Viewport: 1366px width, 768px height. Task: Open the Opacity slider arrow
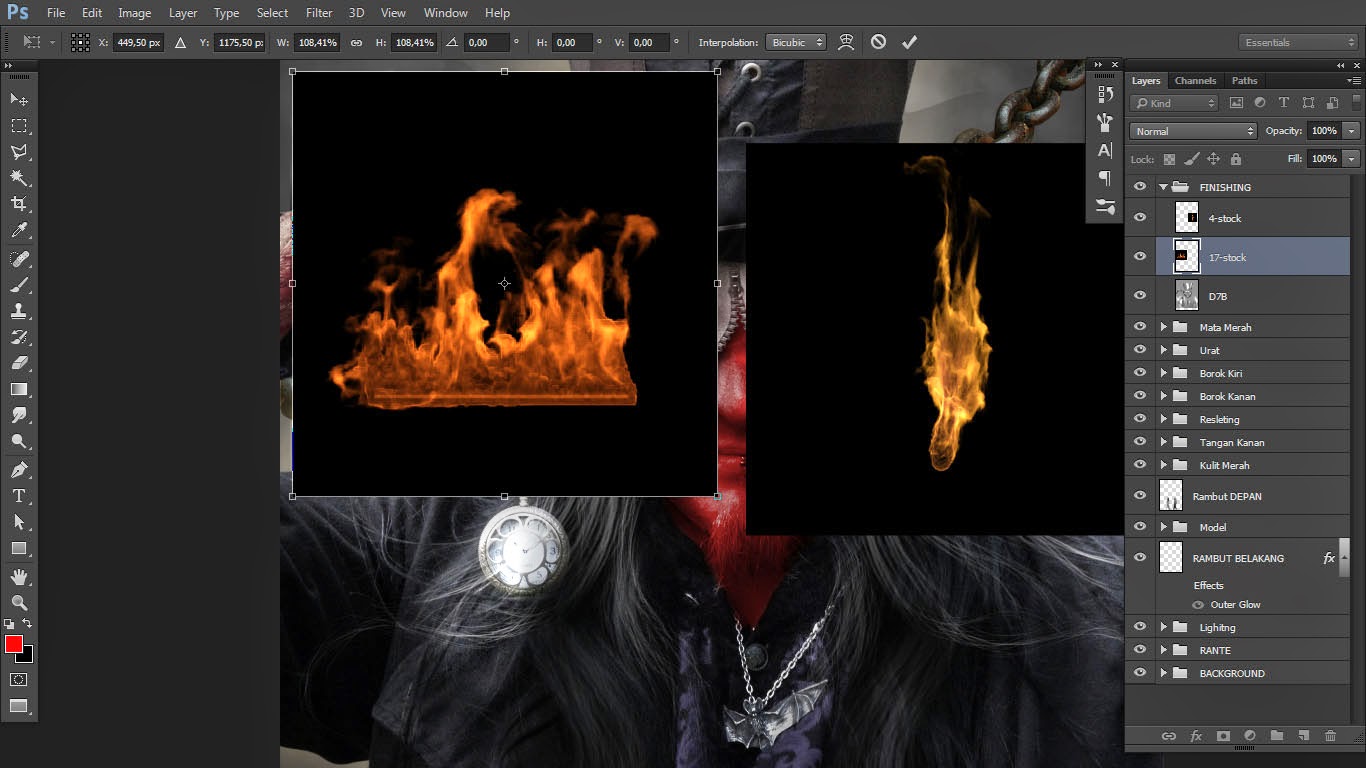click(x=1352, y=131)
